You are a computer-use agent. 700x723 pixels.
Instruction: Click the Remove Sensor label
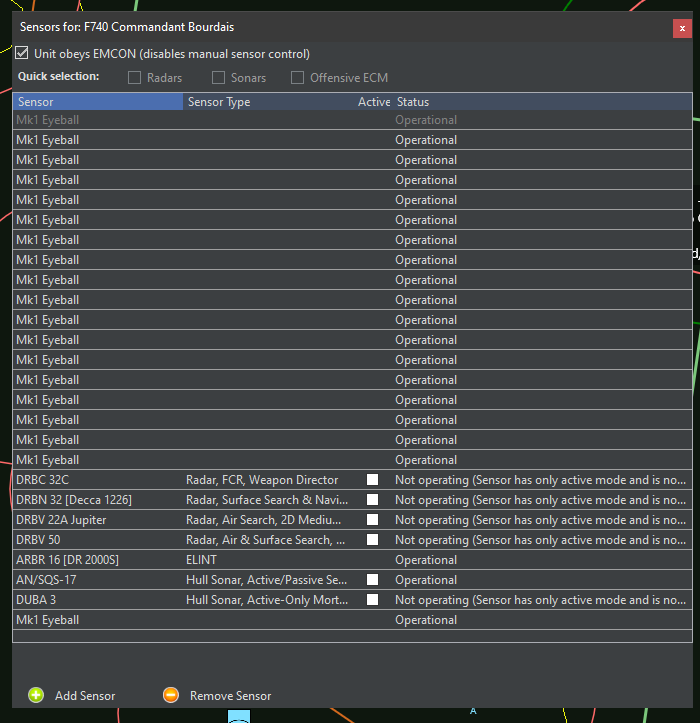(231, 695)
